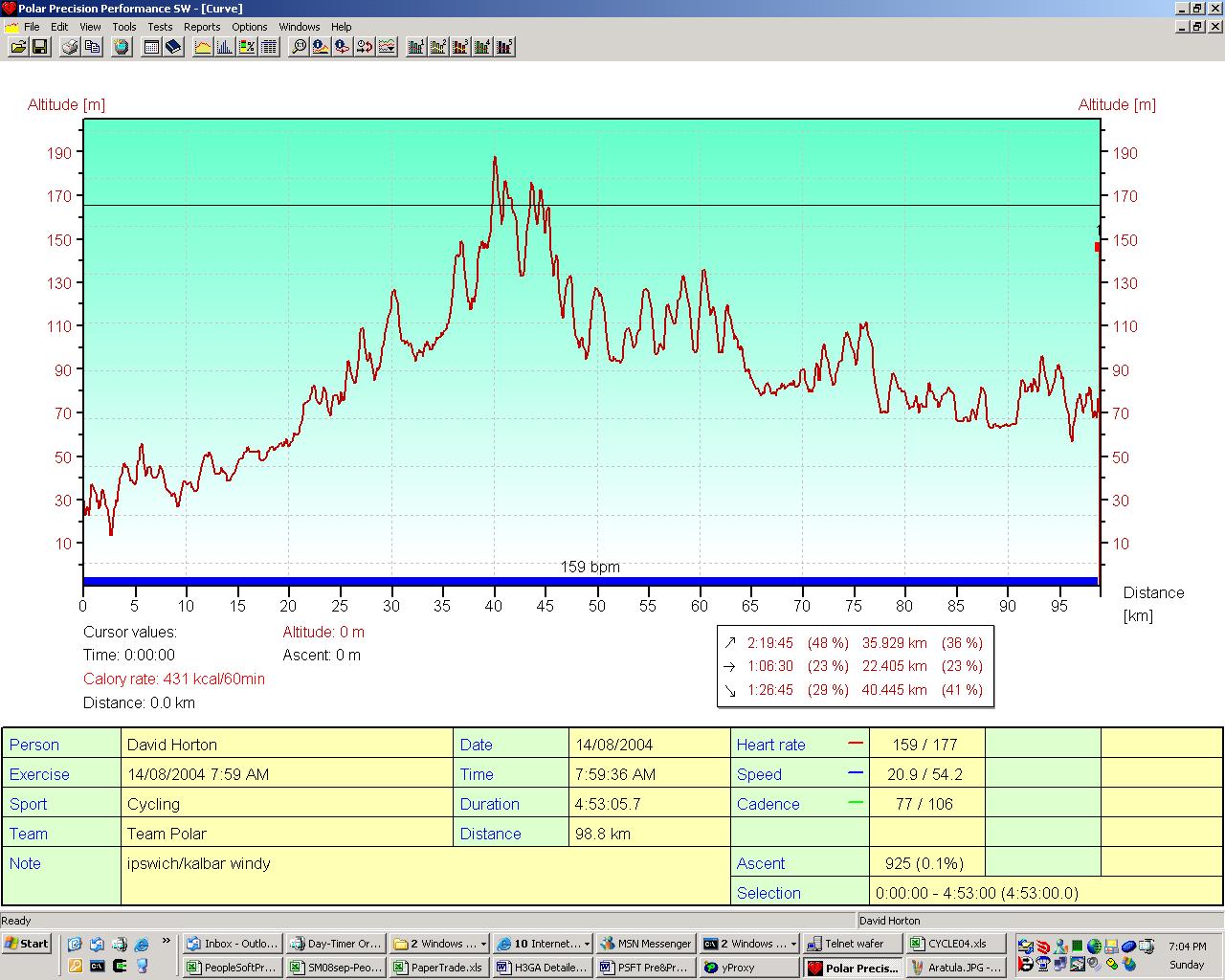Click the Open file folder icon
Viewport: 1225px width, 980px height.
tap(18, 46)
